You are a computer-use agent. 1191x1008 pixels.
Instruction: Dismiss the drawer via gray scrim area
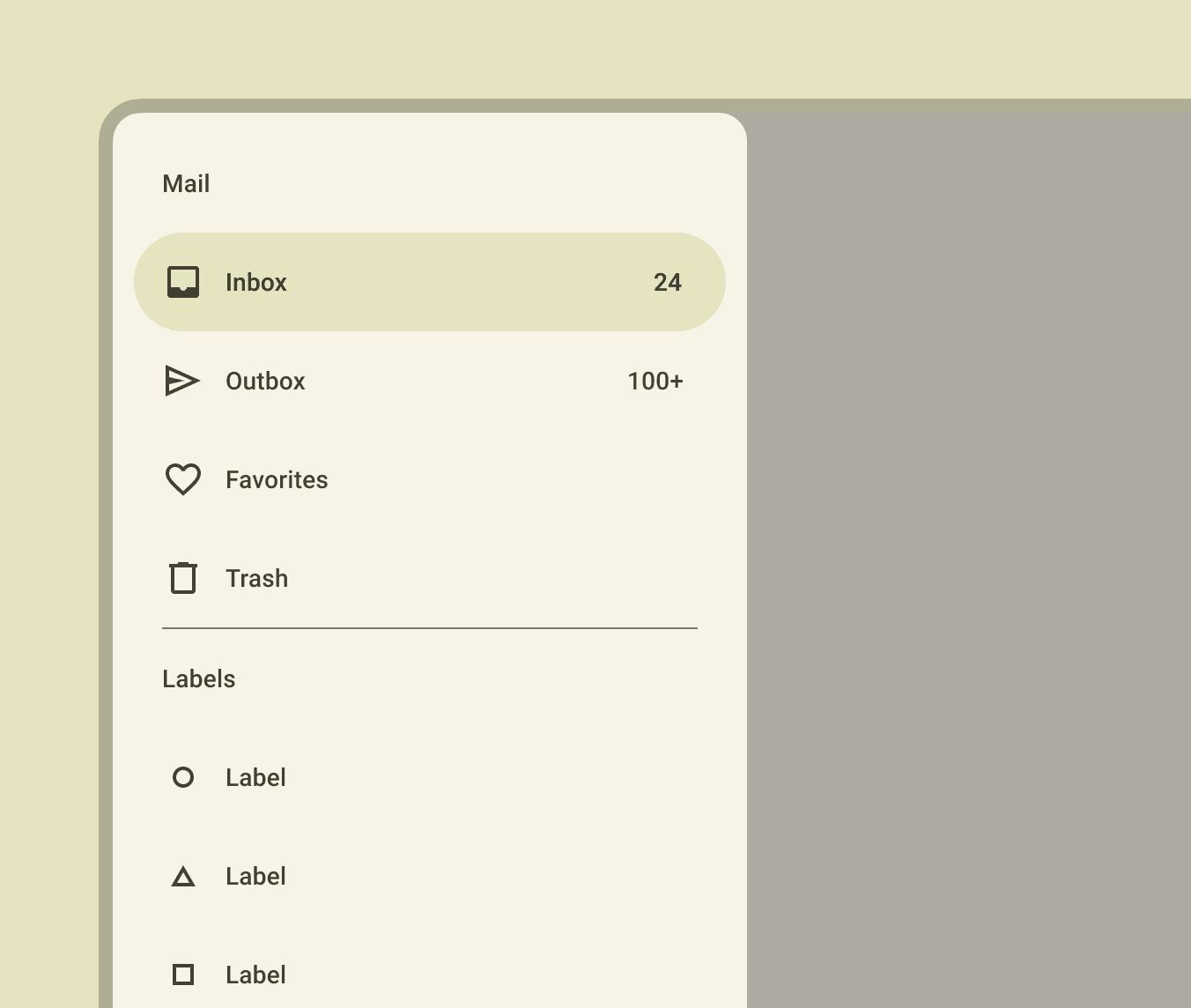pos(969,560)
